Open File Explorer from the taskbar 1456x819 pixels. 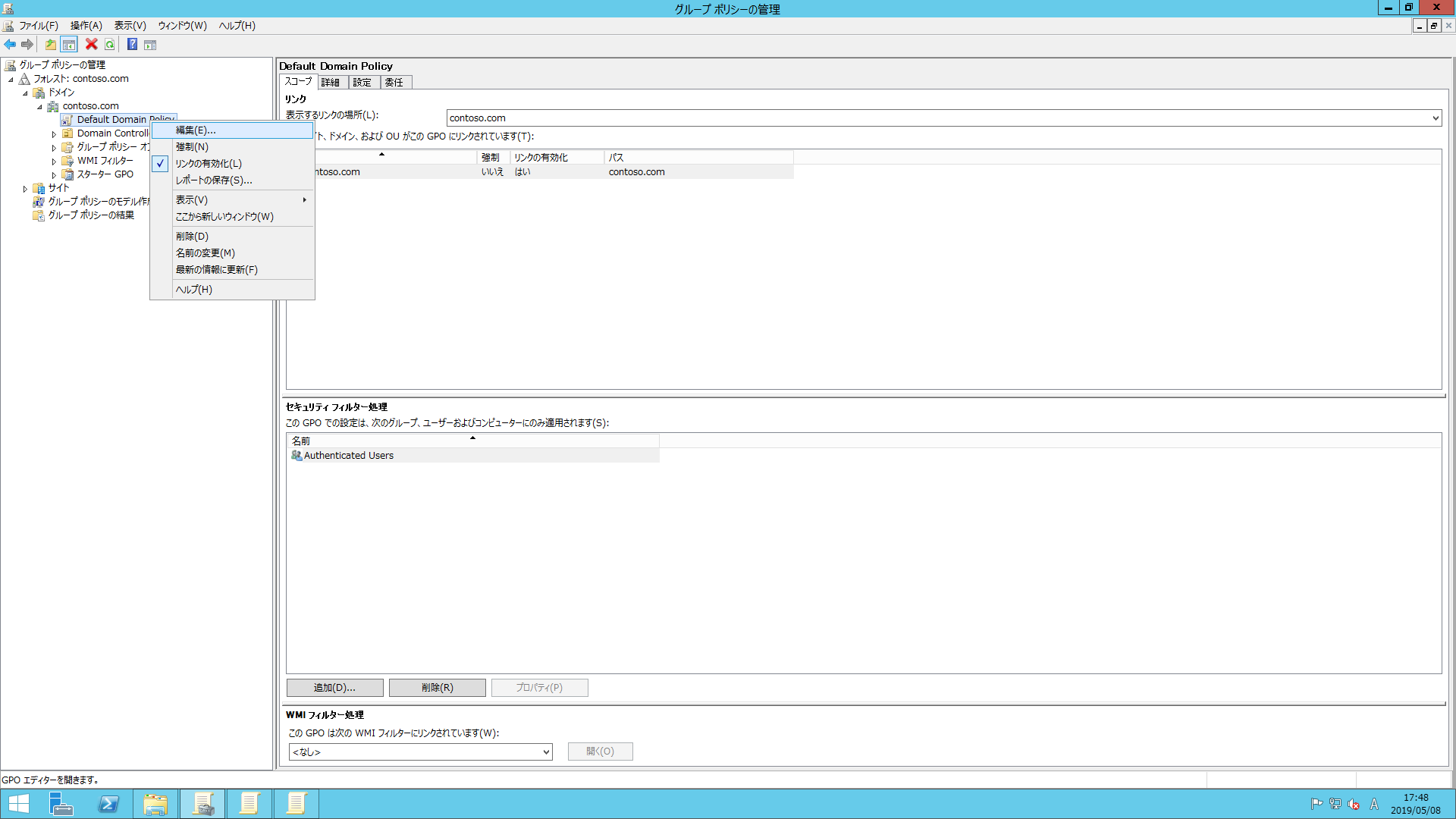(155, 804)
